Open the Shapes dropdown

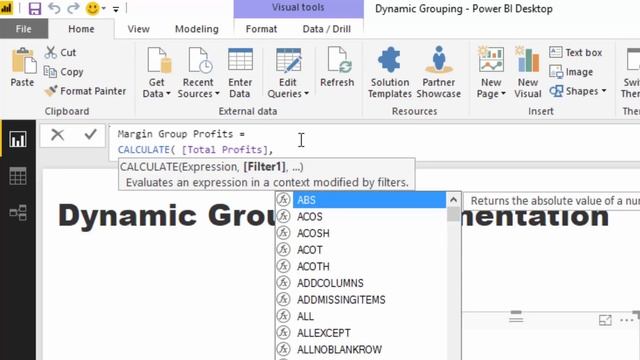[578, 91]
